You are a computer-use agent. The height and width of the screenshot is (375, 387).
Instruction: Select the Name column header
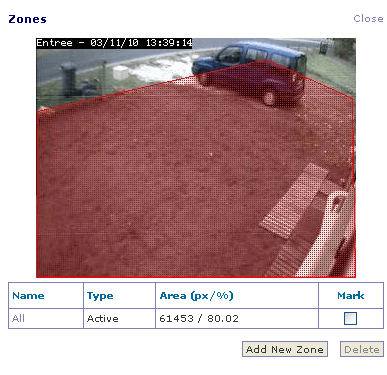coord(28,296)
